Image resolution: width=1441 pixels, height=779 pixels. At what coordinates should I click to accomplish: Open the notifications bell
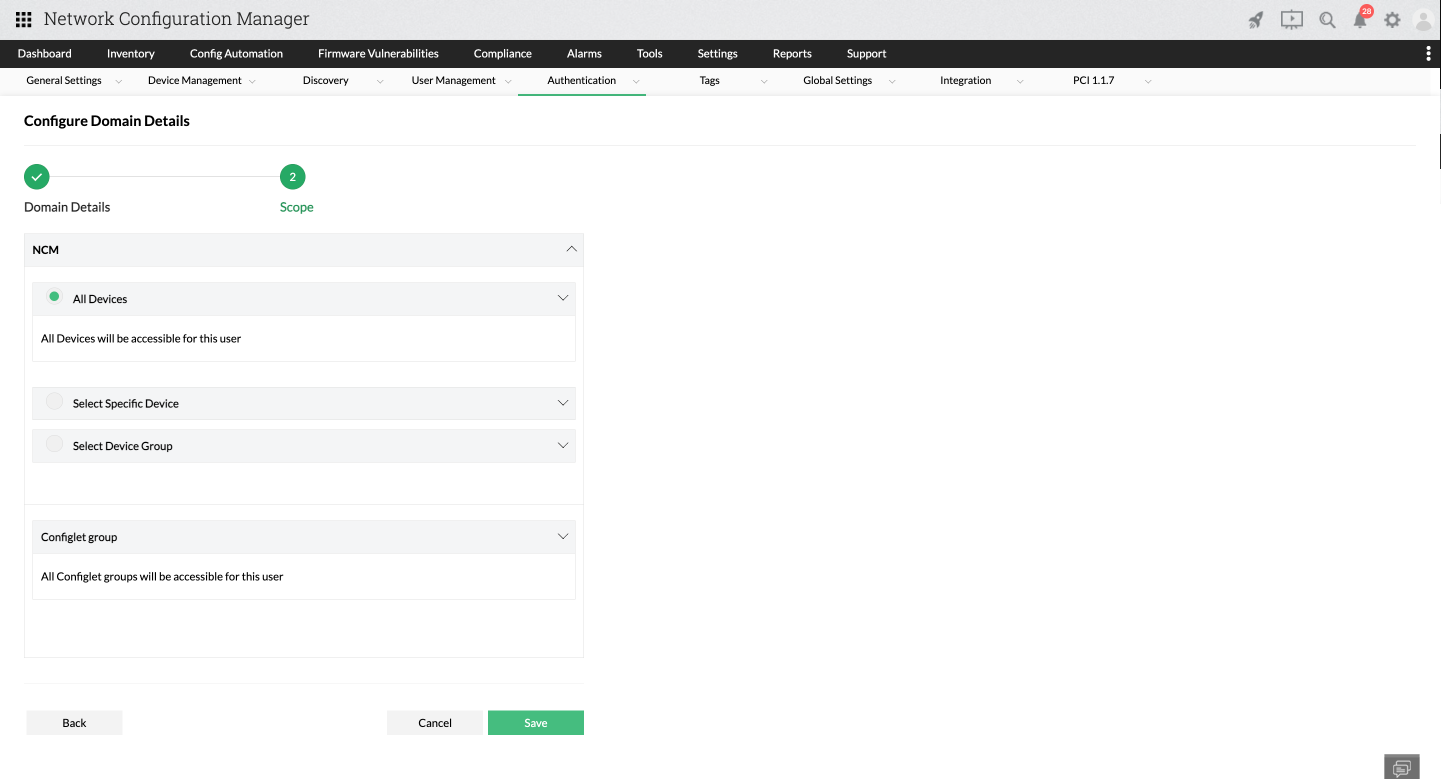coord(1361,20)
